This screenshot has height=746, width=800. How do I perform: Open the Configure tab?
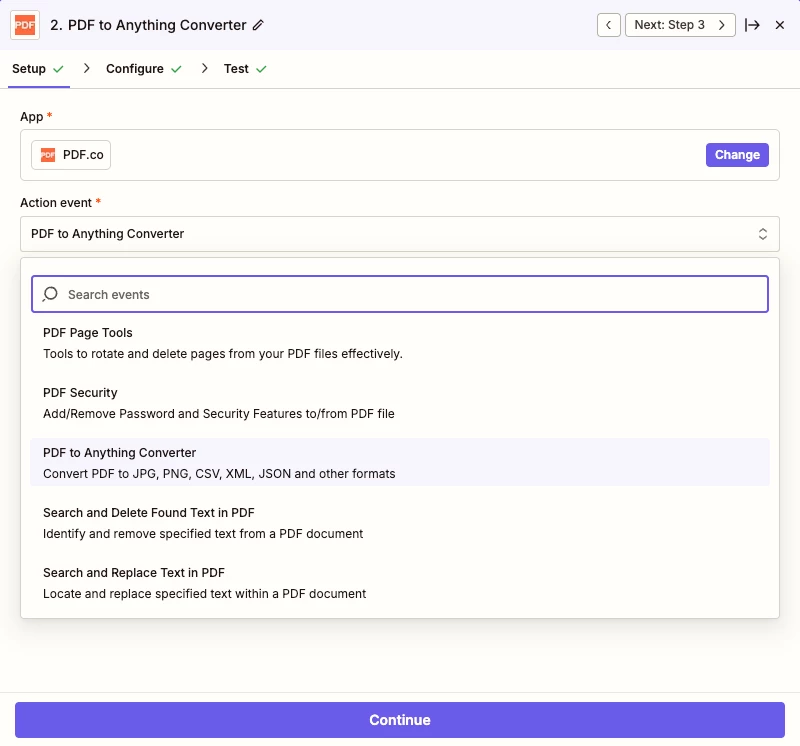click(x=143, y=69)
